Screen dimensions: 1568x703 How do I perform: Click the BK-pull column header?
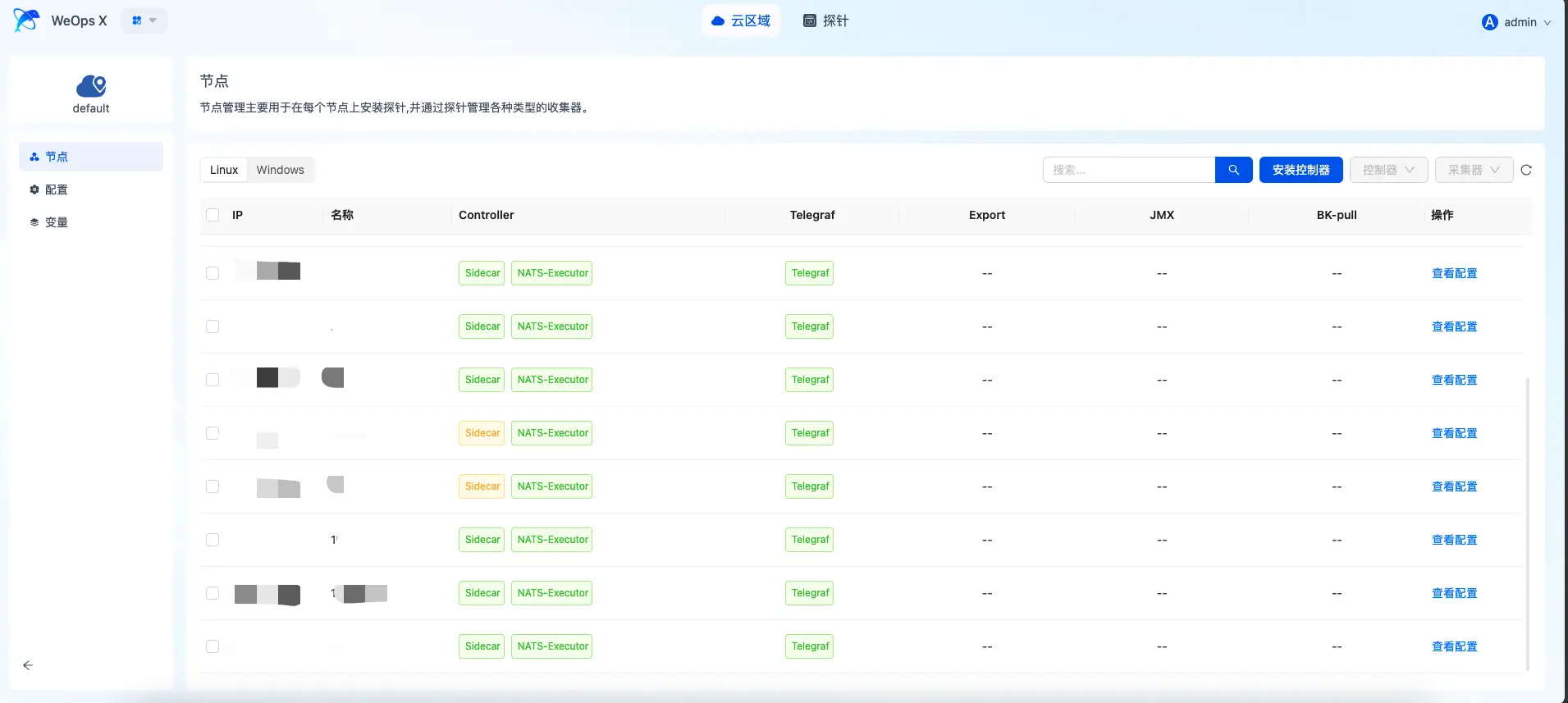1337,215
